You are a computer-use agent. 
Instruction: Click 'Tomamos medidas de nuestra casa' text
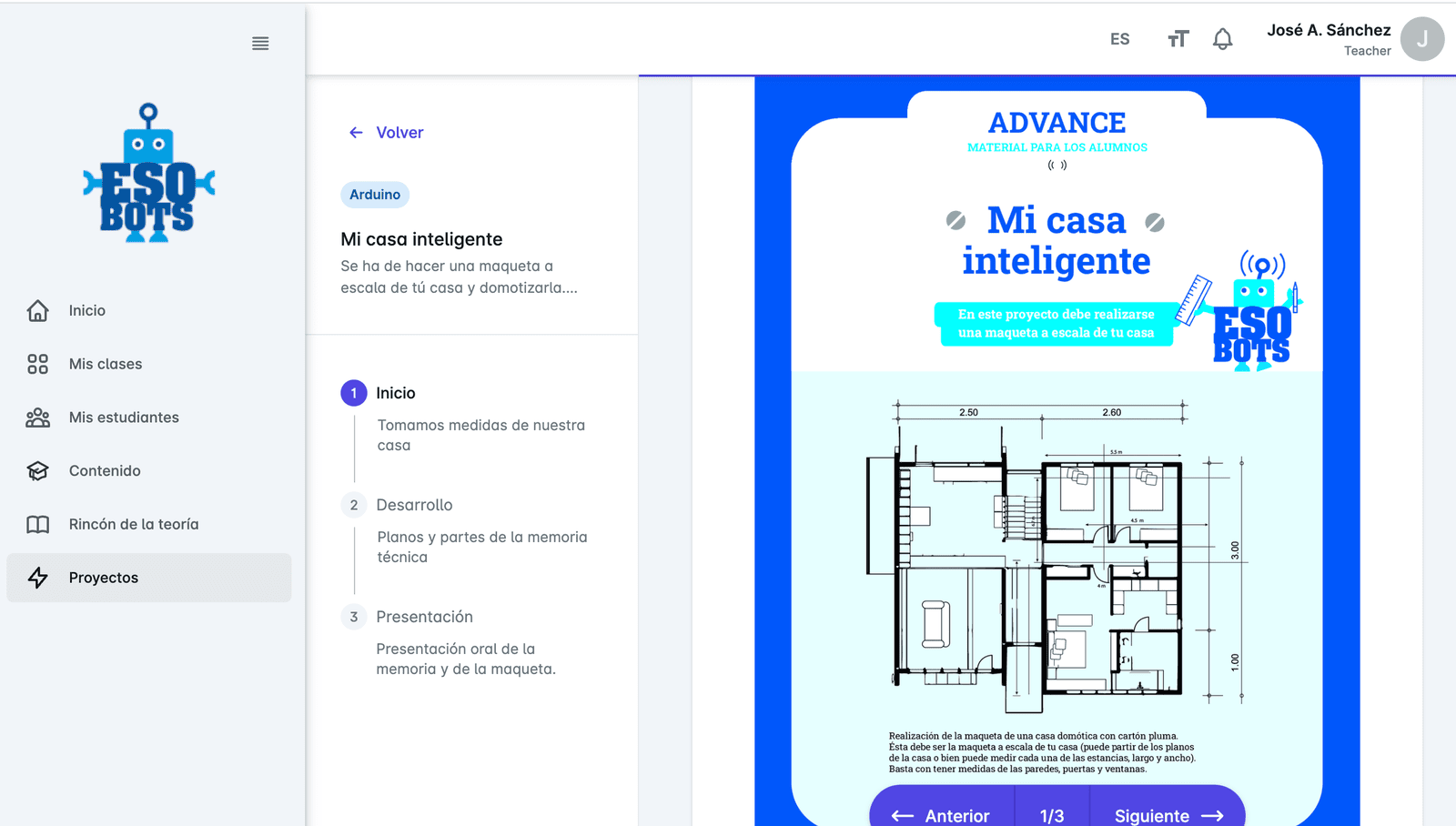481,435
